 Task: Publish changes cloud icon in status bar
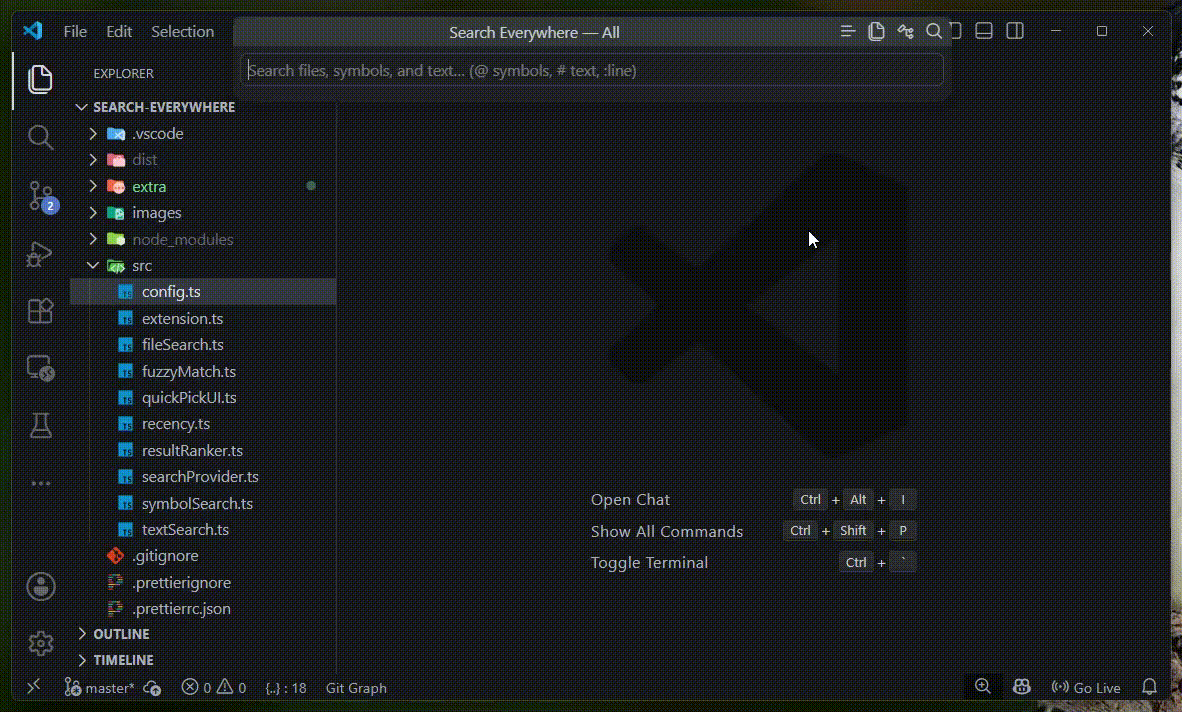(x=152, y=688)
